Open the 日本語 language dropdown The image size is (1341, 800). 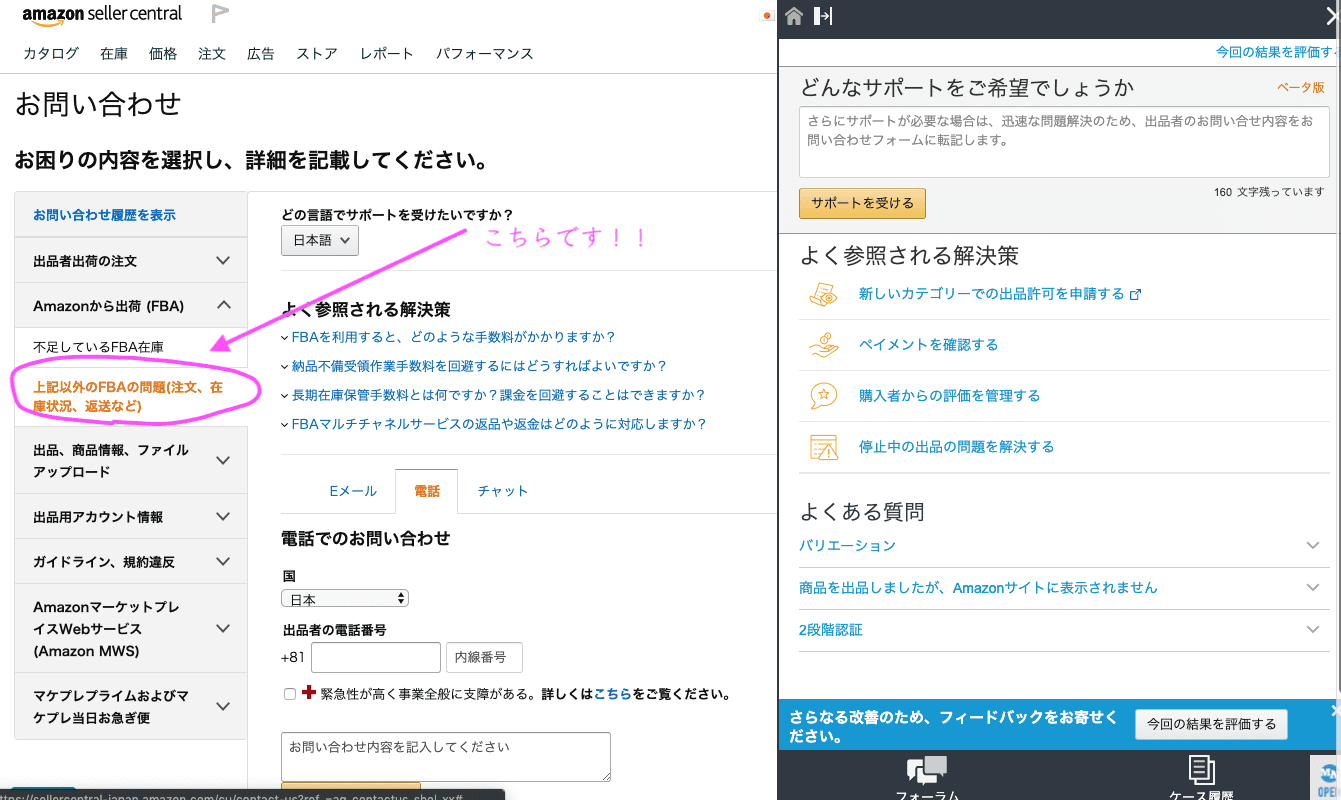click(320, 240)
